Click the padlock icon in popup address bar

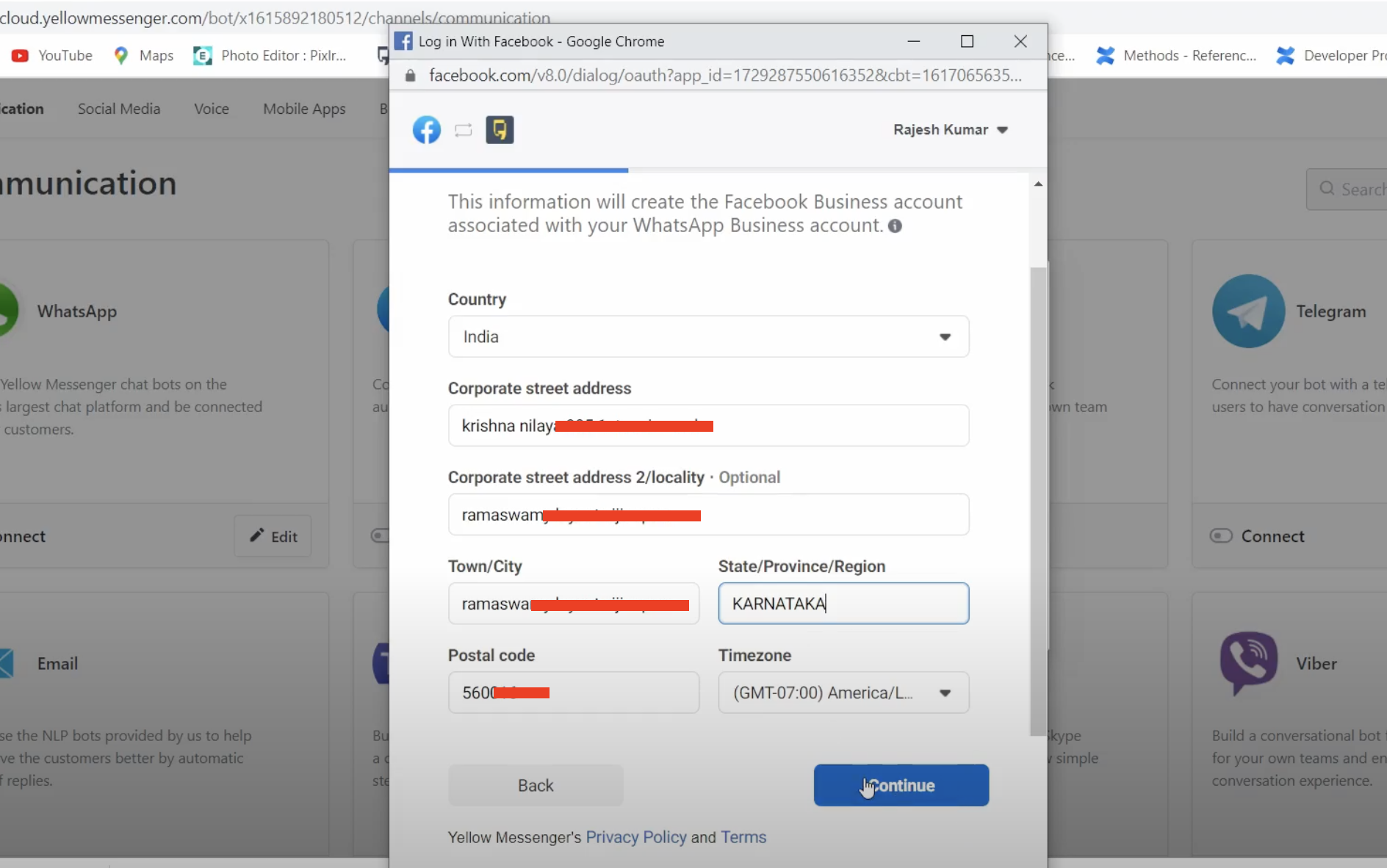point(410,76)
